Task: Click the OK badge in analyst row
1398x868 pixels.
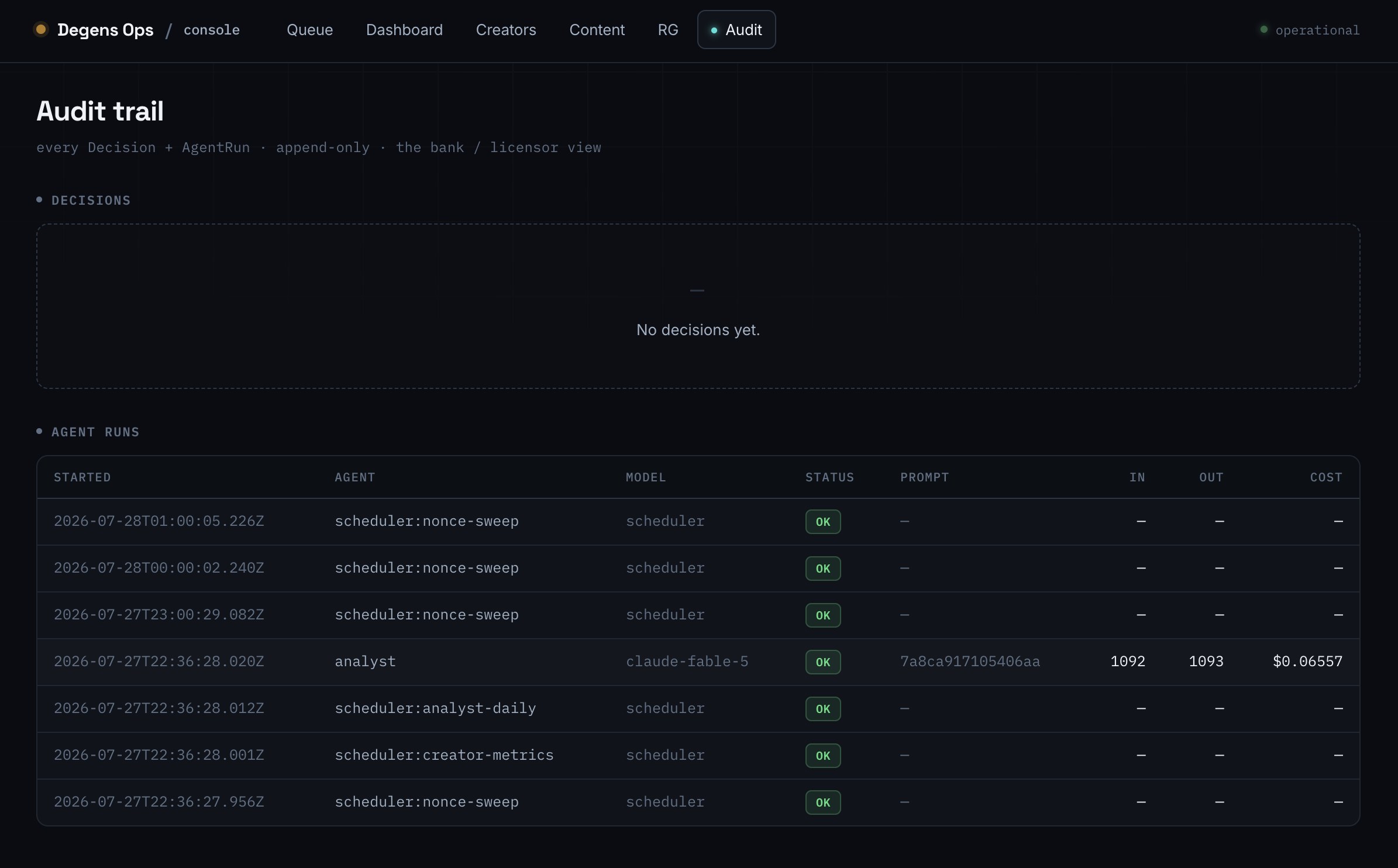Action: point(823,662)
